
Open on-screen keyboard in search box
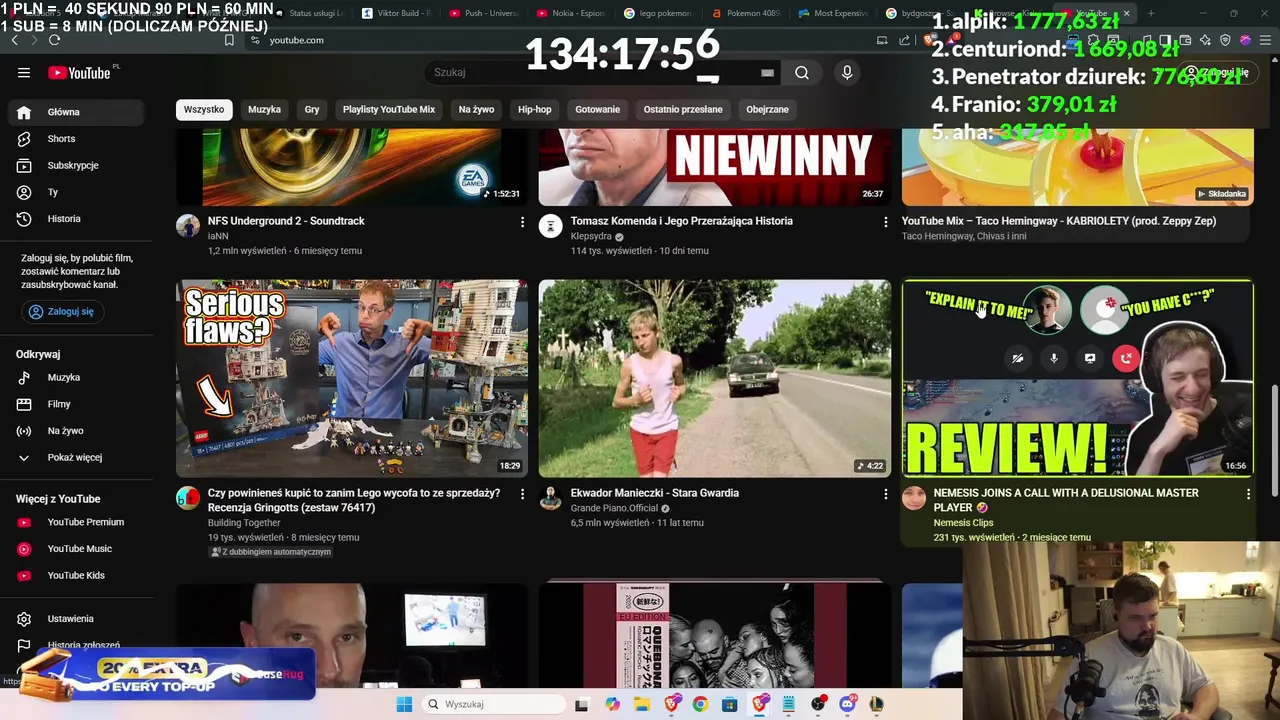coord(767,72)
